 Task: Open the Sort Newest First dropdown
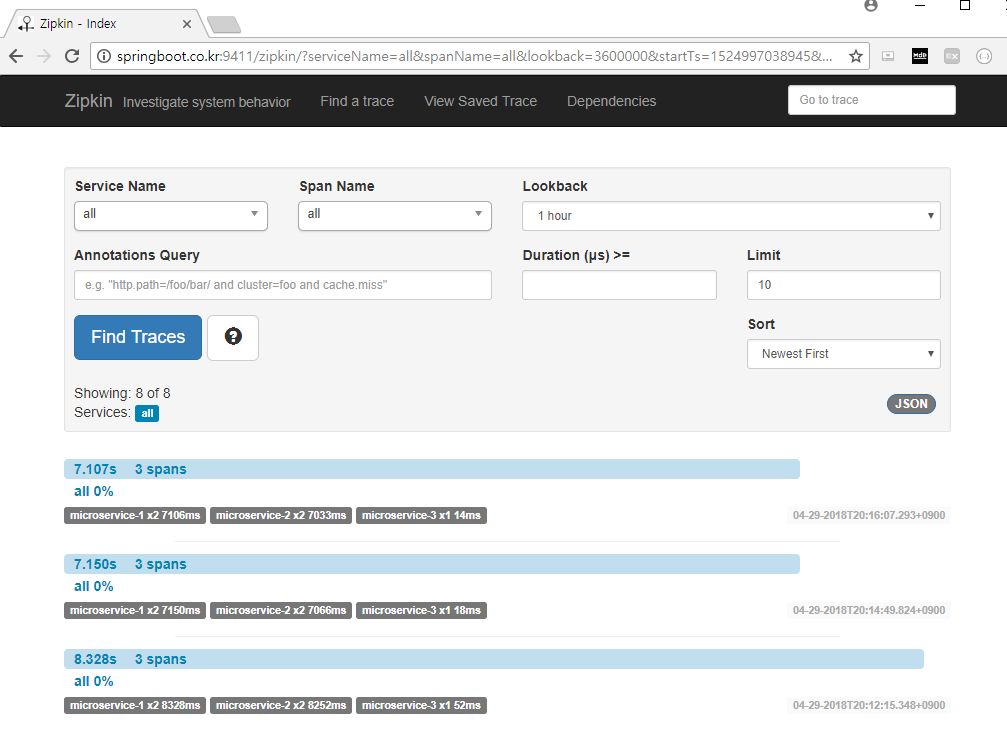point(844,354)
